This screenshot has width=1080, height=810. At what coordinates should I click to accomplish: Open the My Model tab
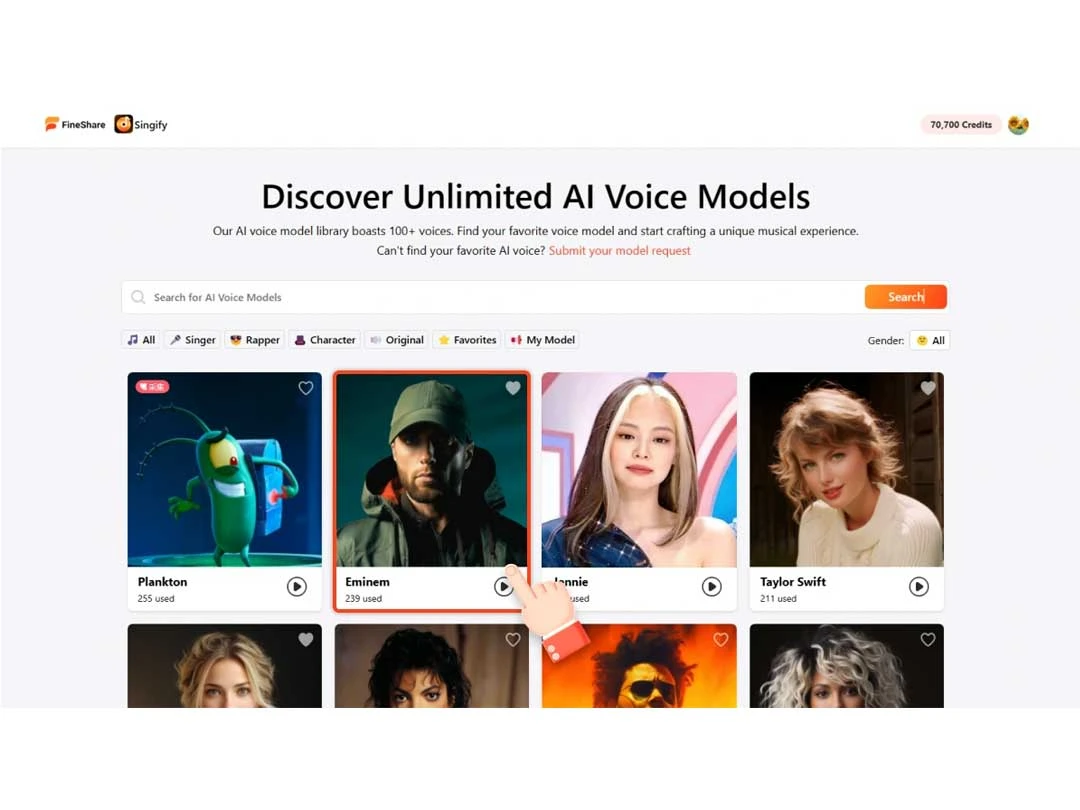tap(543, 340)
